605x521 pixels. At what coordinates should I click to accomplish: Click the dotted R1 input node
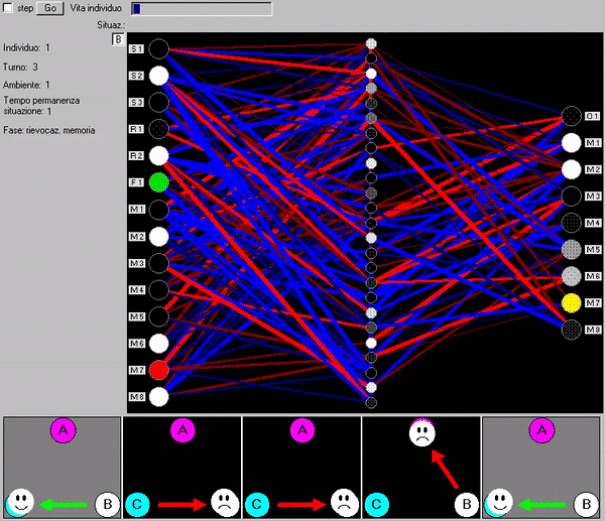coord(159,129)
